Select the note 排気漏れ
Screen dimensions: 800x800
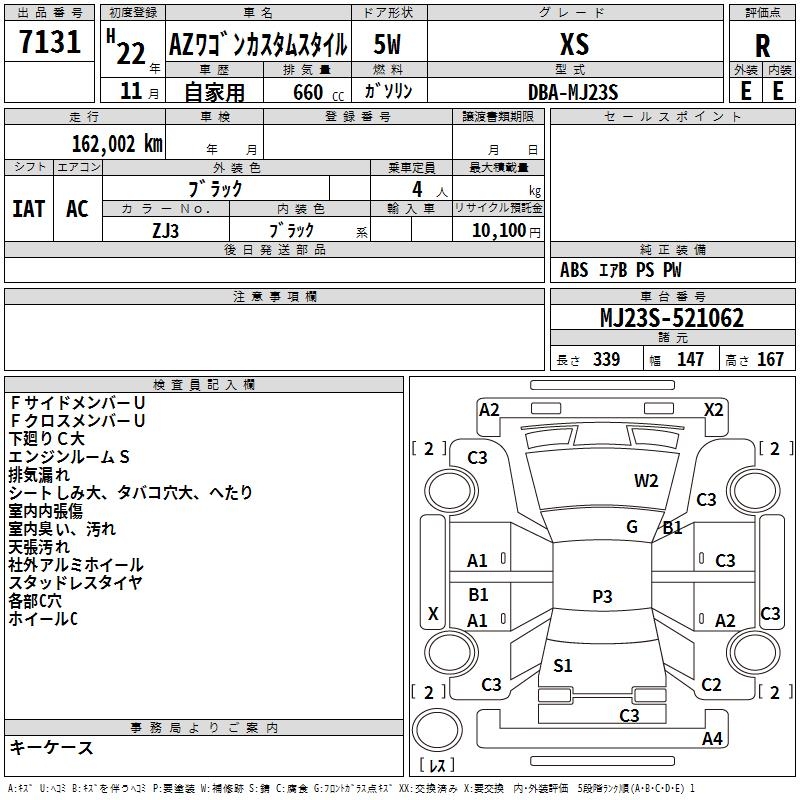(x=39, y=474)
